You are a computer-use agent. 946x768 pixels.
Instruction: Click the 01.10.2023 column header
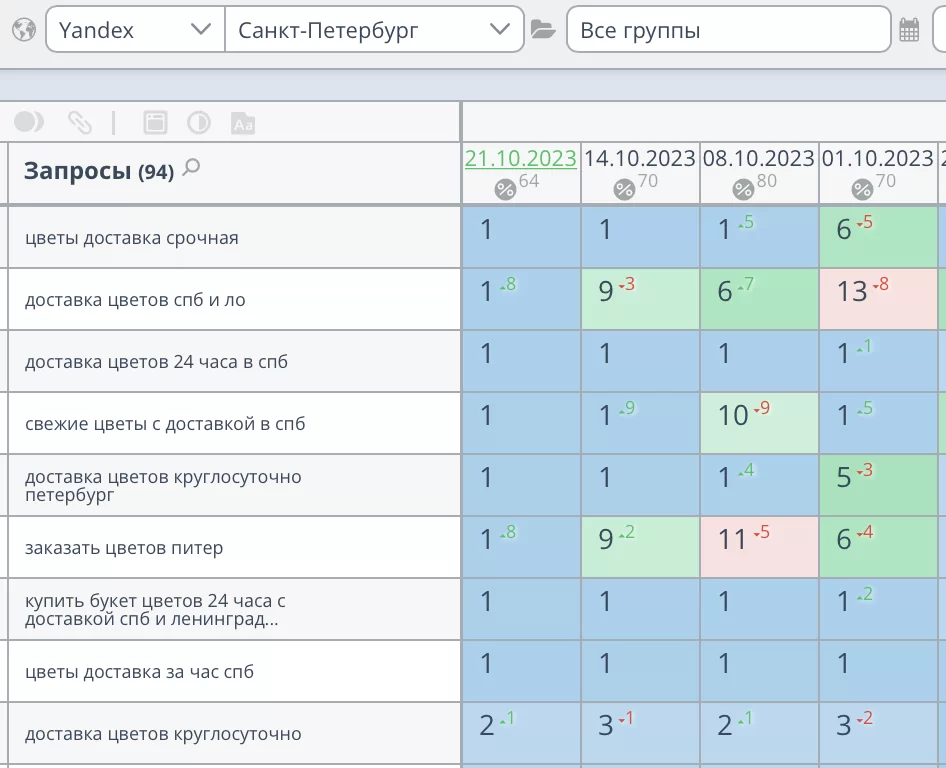(x=877, y=158)
